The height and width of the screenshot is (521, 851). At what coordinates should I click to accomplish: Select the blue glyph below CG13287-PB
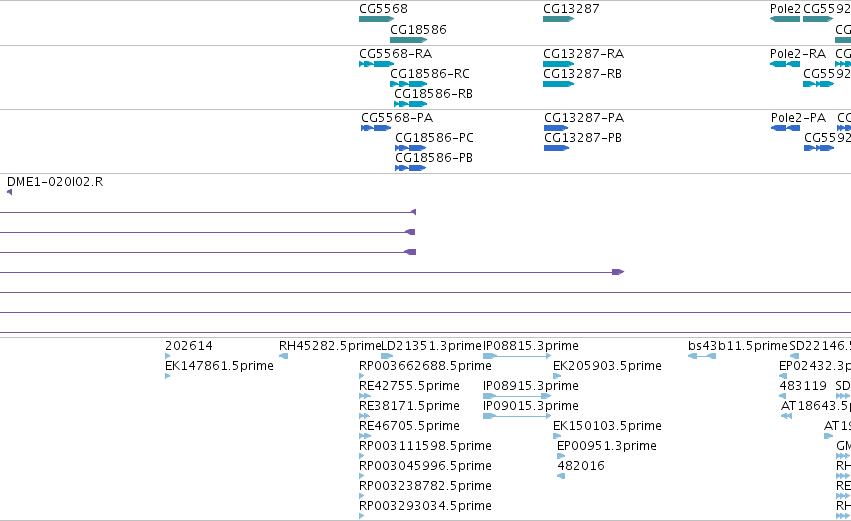click(x=556, y=148)
